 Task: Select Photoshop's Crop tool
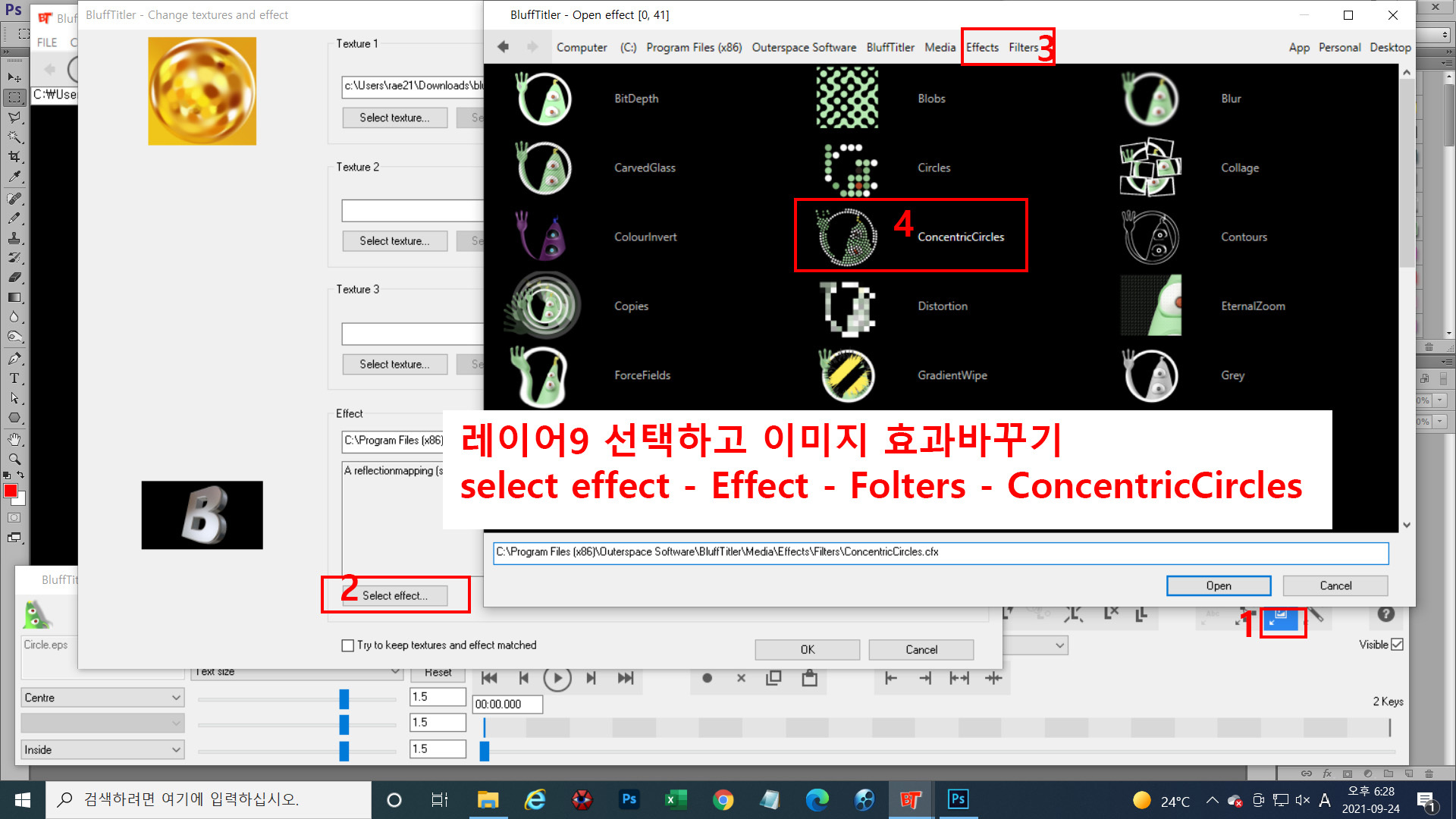(x=14, y=157)
